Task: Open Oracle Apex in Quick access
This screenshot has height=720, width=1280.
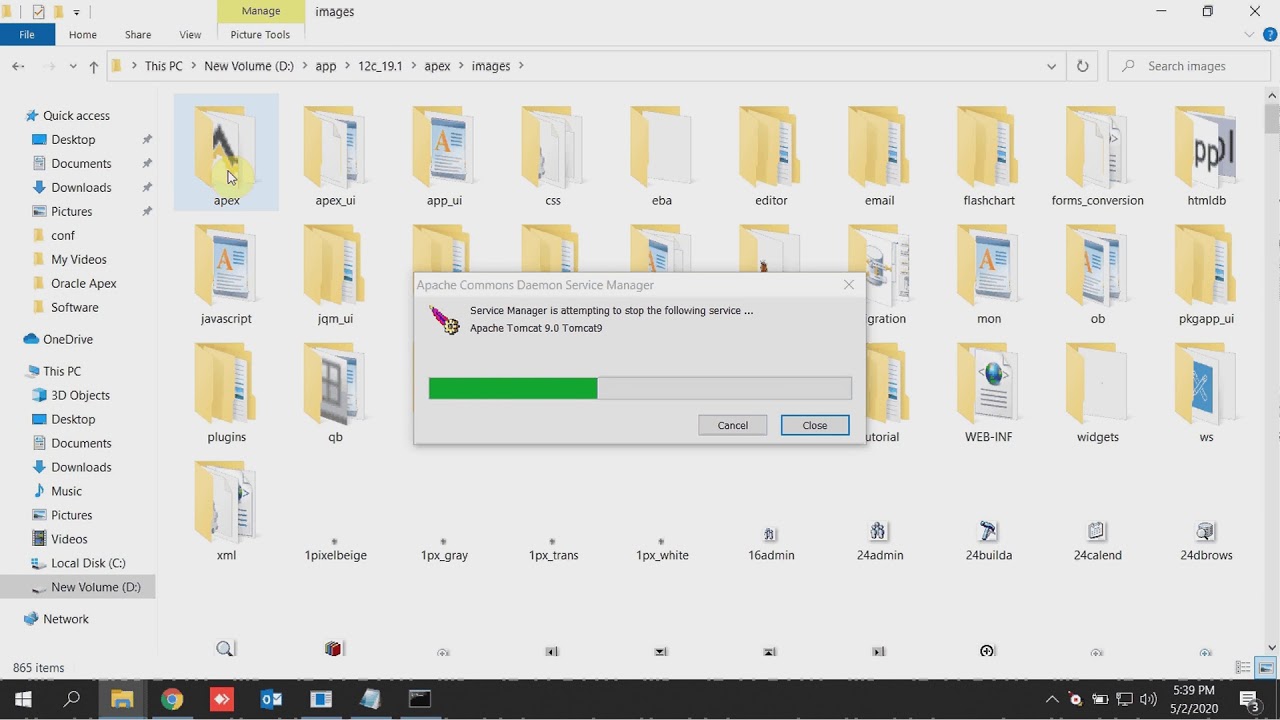Action: tap(84, 283)
